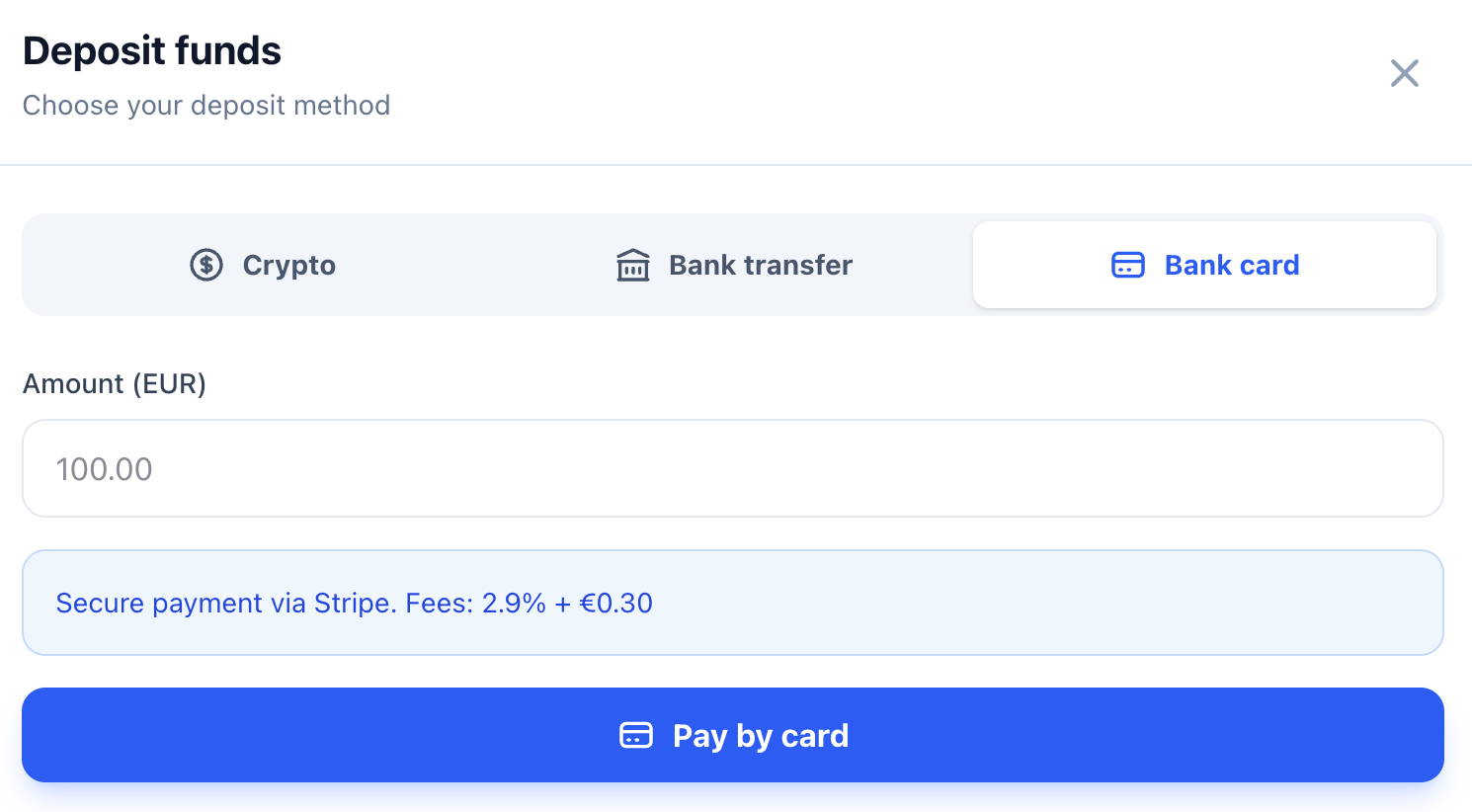
Task: Select the Bank transfer tab
Action: [733, 265]
